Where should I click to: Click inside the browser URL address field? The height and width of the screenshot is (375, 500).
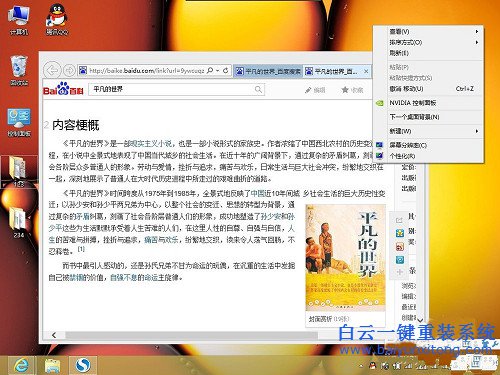(147, 70)
